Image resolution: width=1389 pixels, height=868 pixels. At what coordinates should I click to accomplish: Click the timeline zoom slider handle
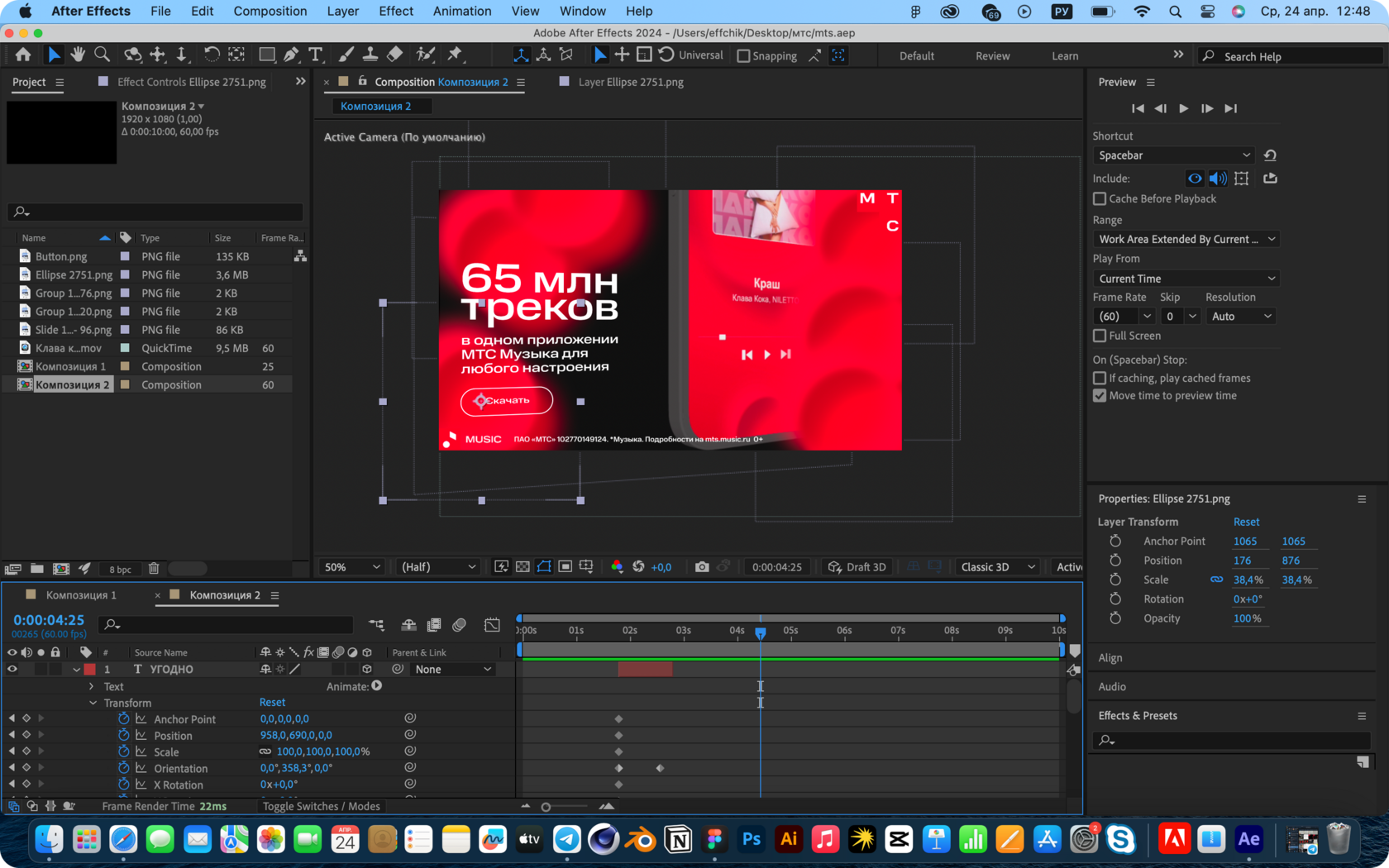(546, 807)
